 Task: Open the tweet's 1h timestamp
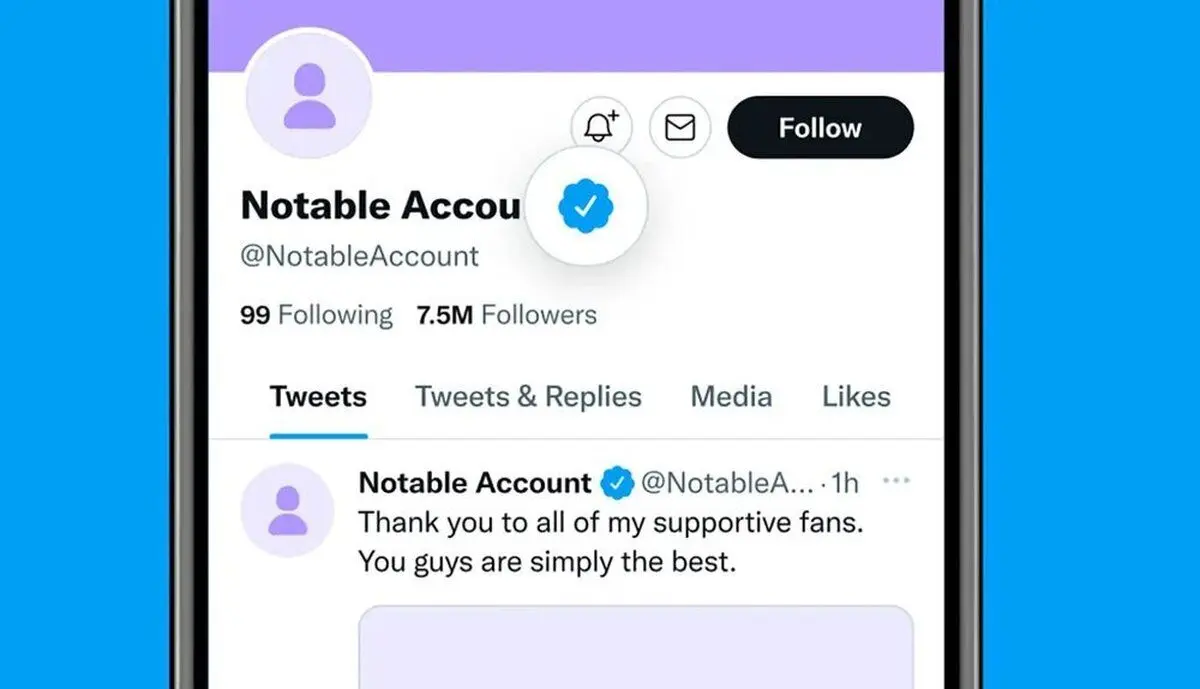(845, 484)
